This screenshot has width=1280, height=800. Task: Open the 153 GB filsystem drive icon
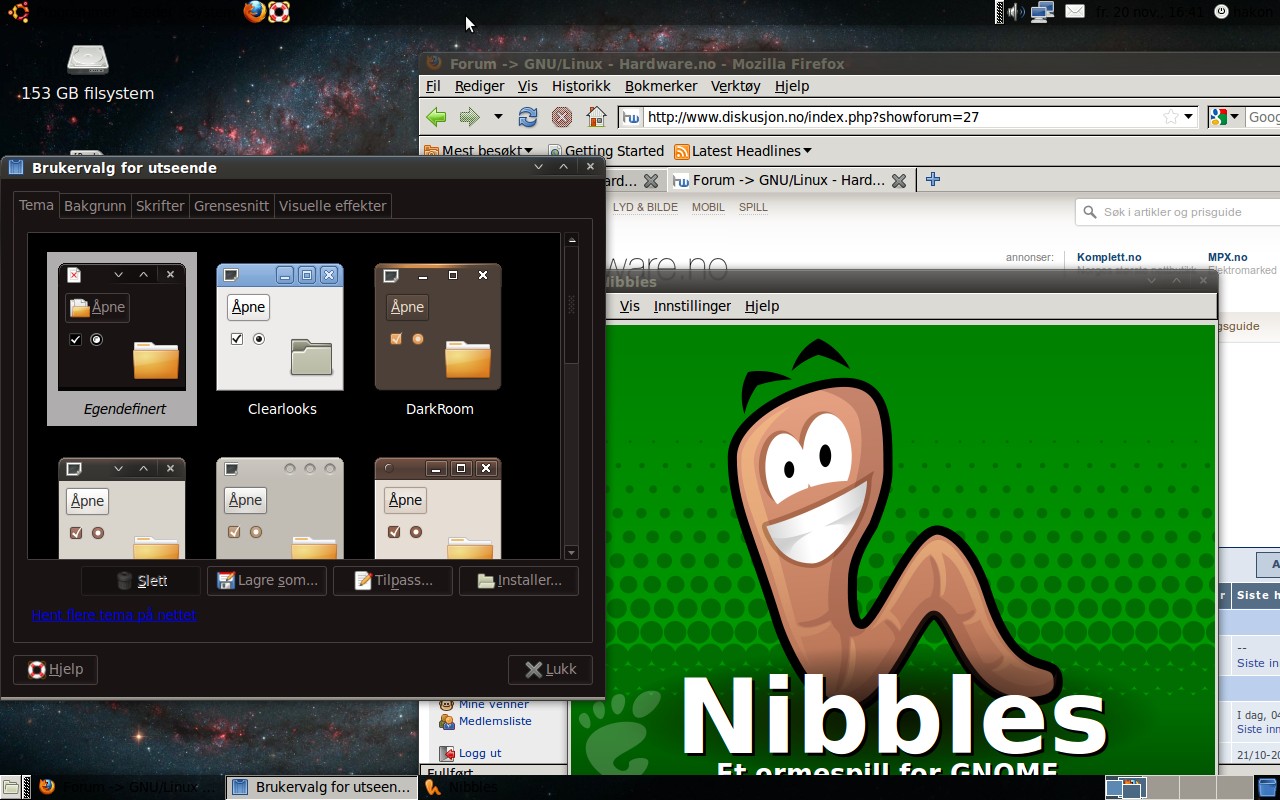(x=88, y=60)
